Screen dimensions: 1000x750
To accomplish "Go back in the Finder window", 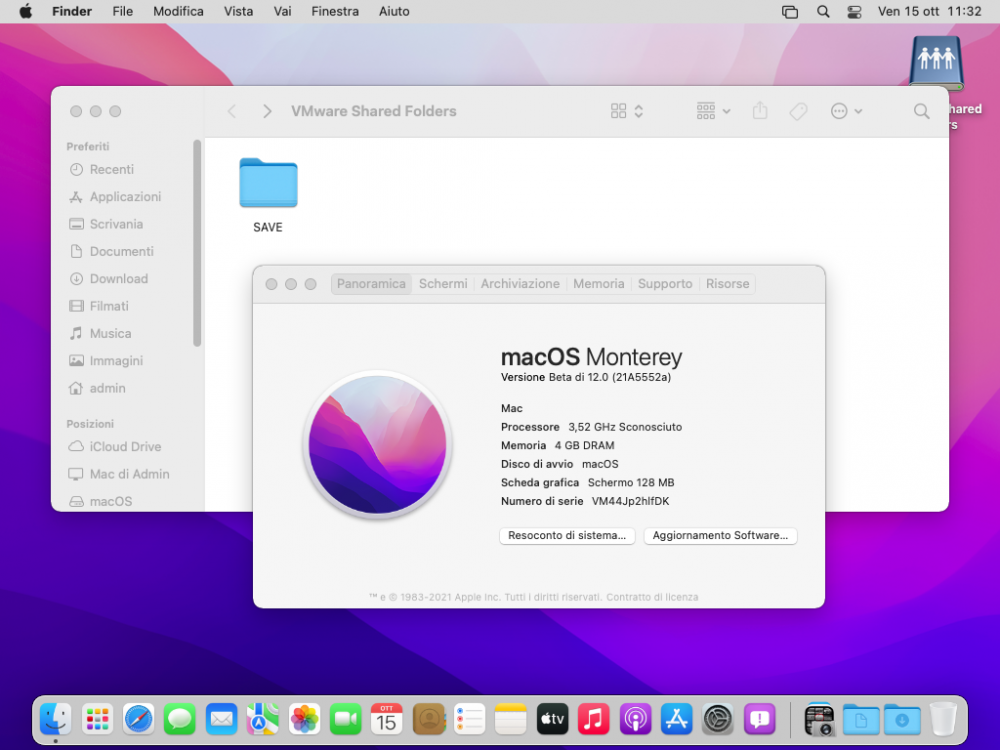I will pos(232,111).
